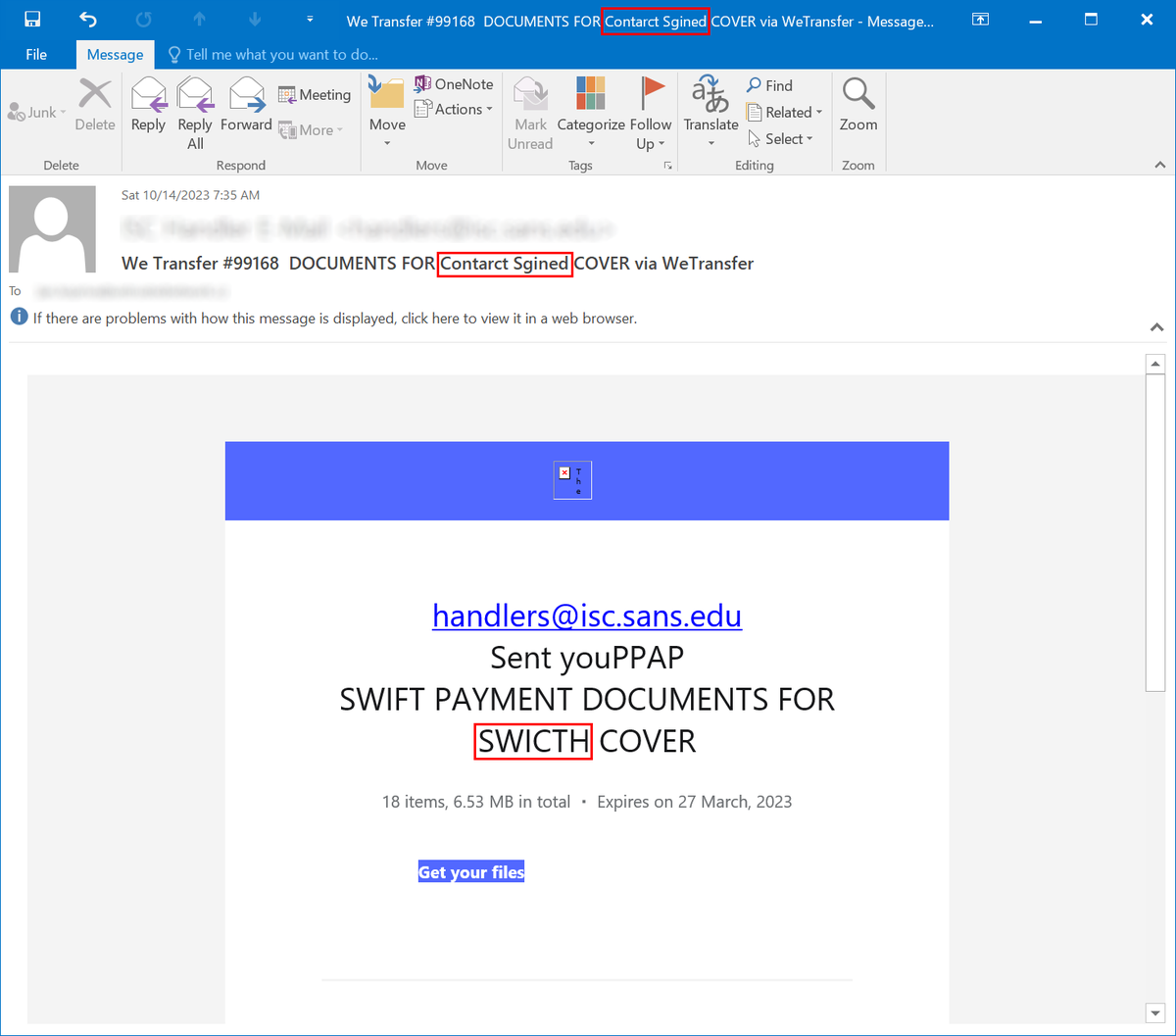Screen dimensions: 1176x1036
Task: Reply to the sender
Action: [x=148, y=105]
